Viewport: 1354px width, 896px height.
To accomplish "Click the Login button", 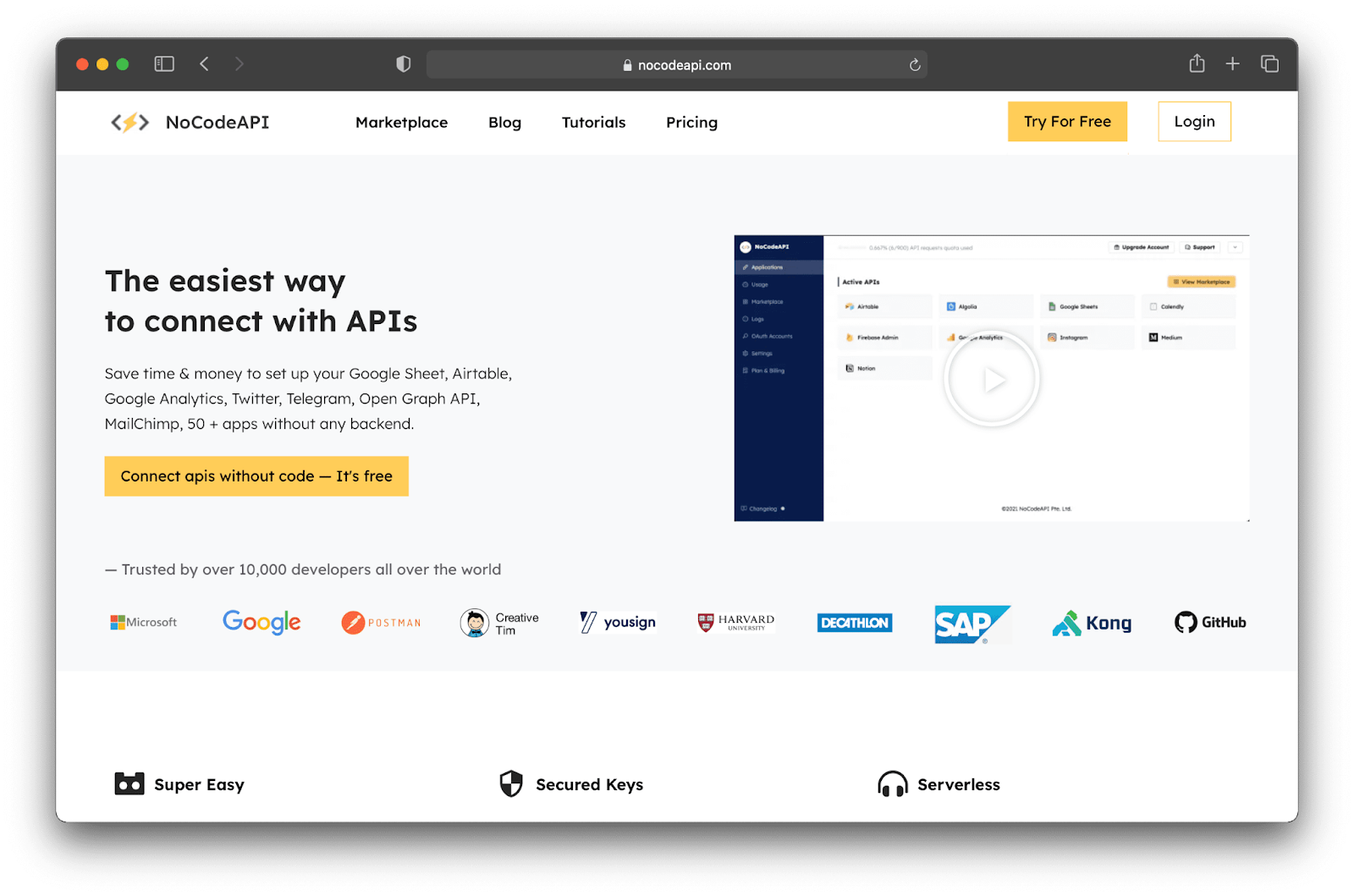I will coord(1194,122).
